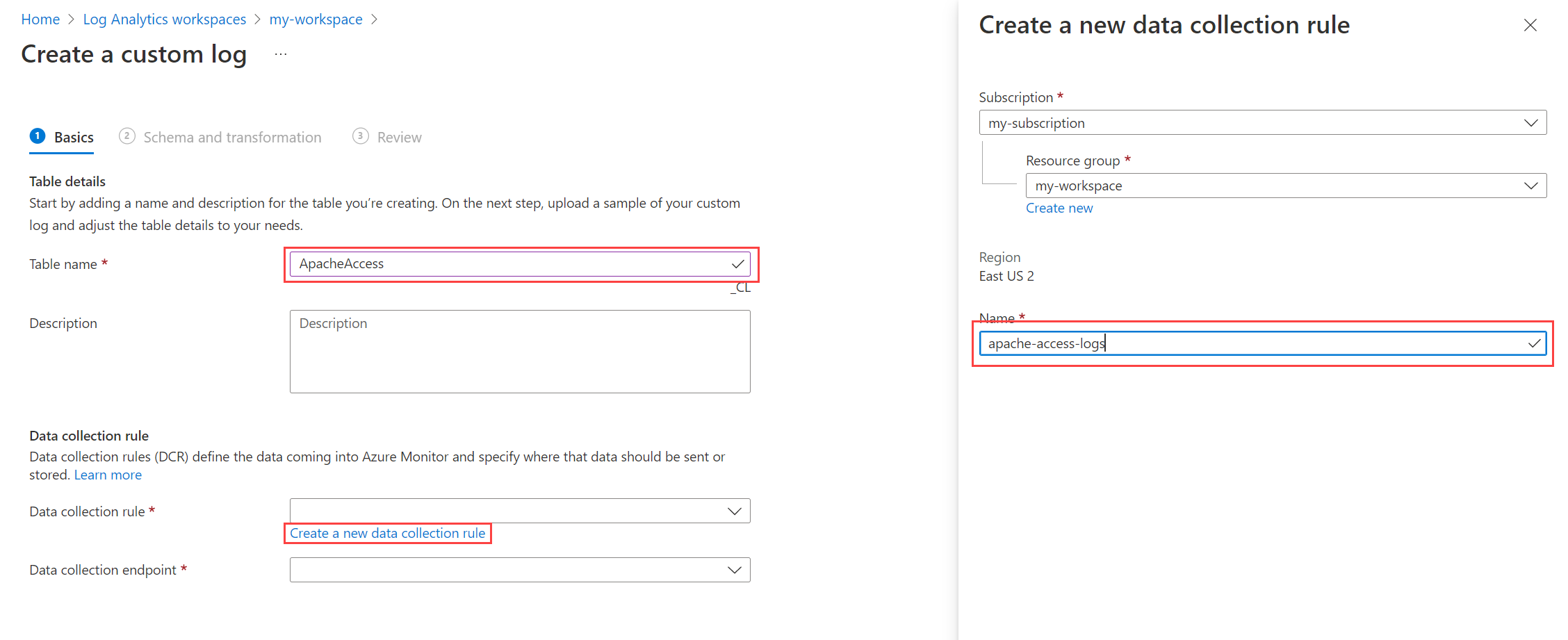Image resolution: width=1568 pixels, height=640 pixels.
Task: Click Create new resource group link
Action: coord(1059,208)
